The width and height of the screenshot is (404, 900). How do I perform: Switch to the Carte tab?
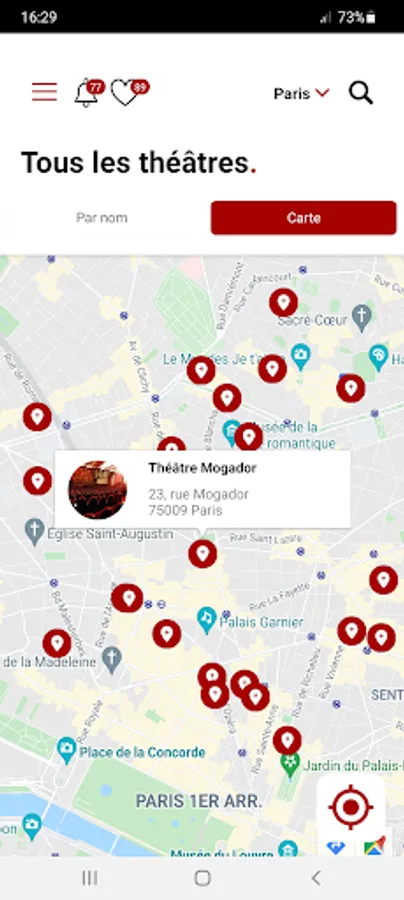coord(304,218)
